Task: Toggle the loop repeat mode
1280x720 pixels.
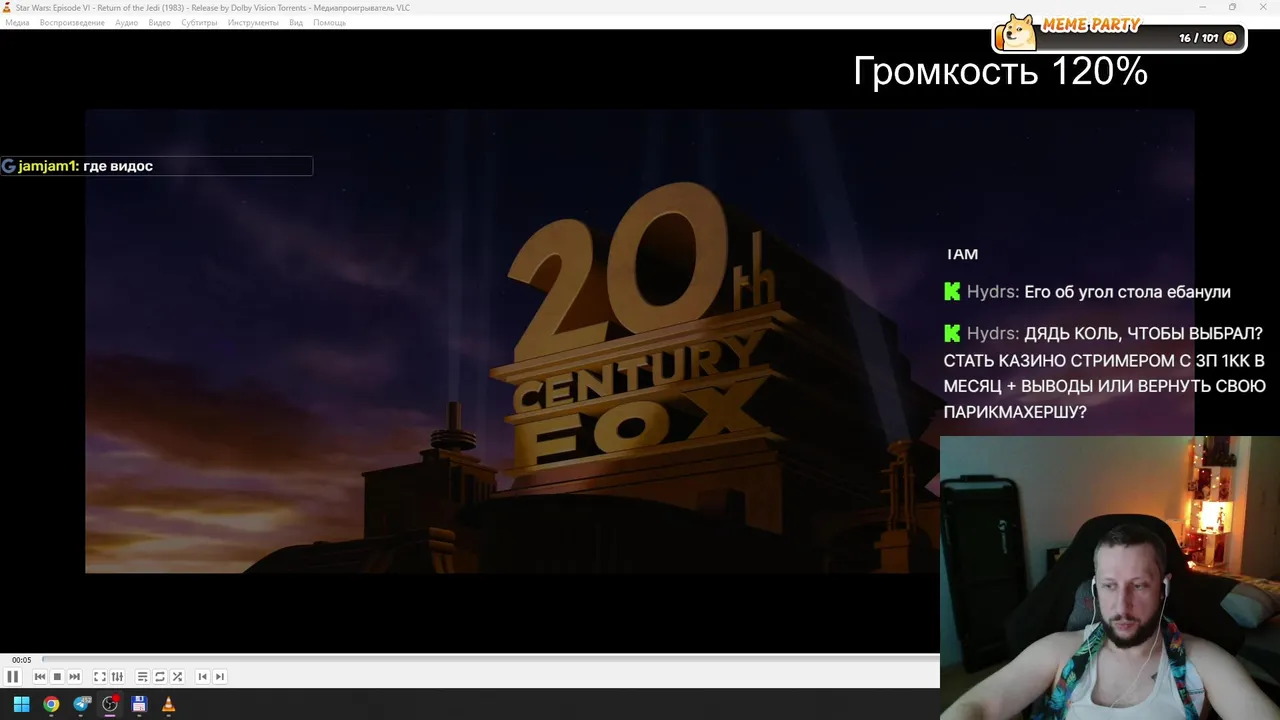Action: click(x=159, y=677)
